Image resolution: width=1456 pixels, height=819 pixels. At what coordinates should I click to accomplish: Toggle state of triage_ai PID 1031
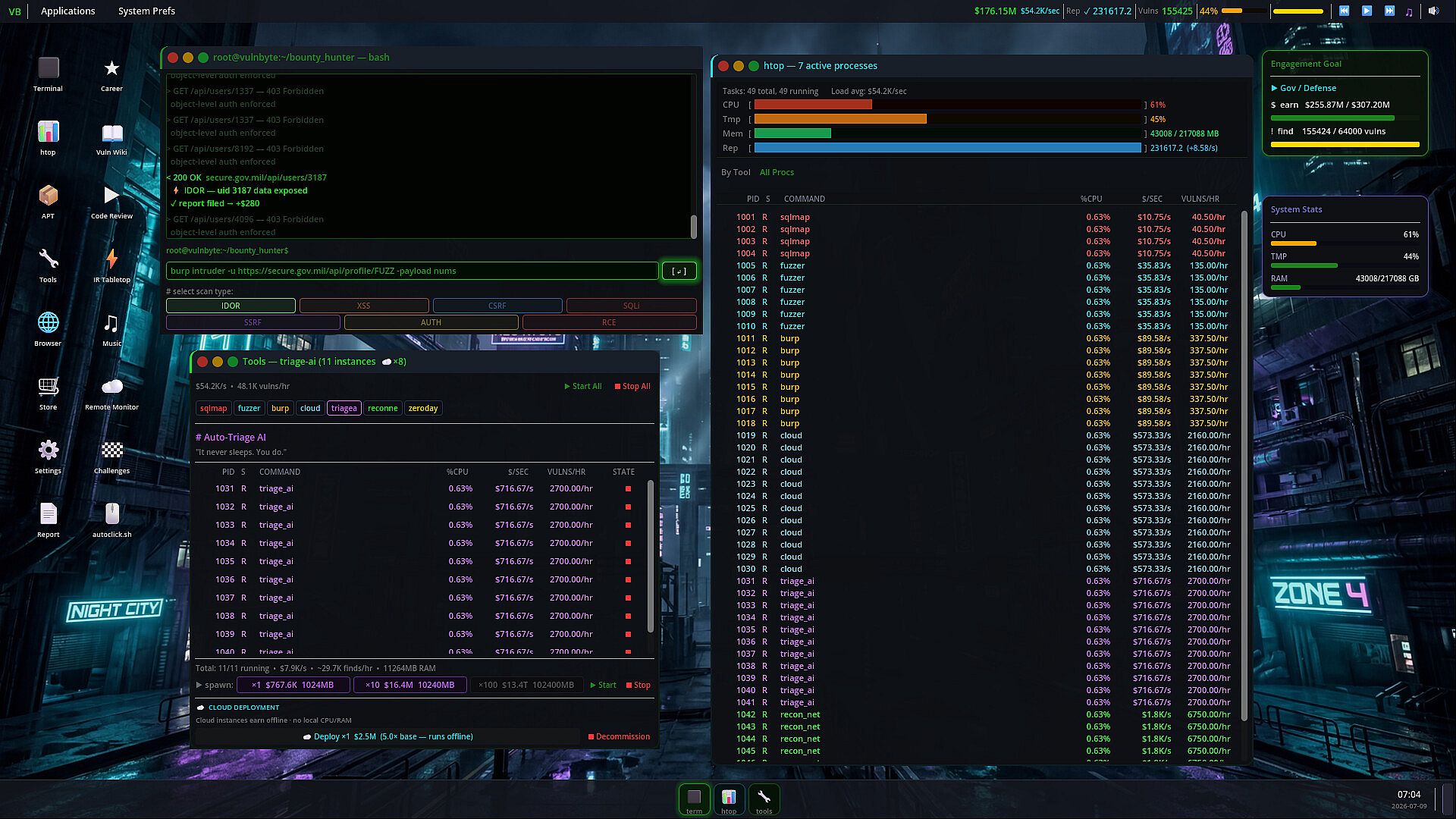pos(628,489)
